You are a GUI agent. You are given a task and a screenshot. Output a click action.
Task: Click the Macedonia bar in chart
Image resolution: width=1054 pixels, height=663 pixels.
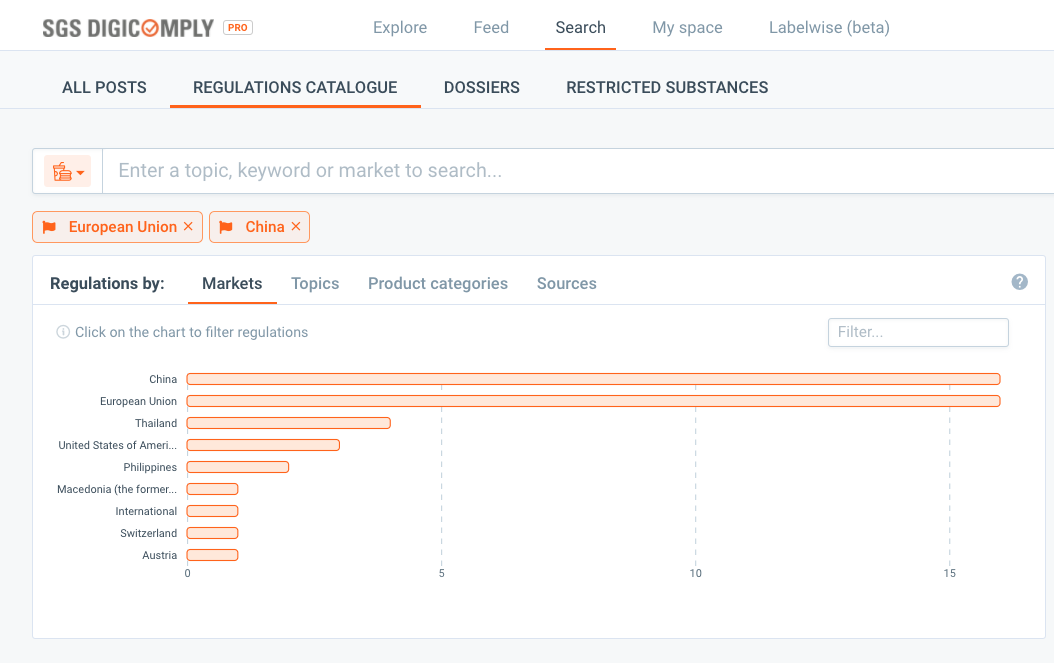coord(212,489)
